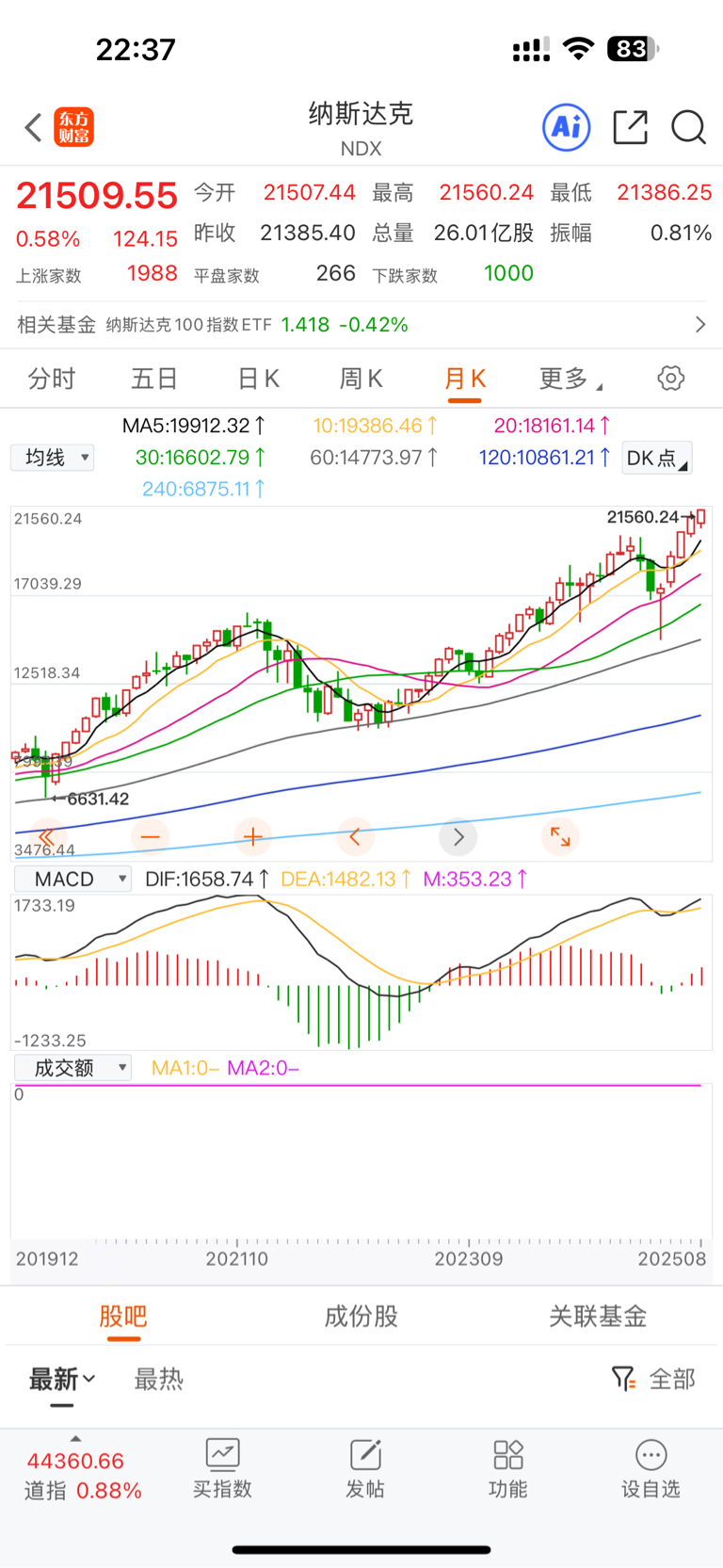The height and width of the screenshot is (1568, 723).
Task: Tap the 202110 date axis label
Action: point(237,1259)
